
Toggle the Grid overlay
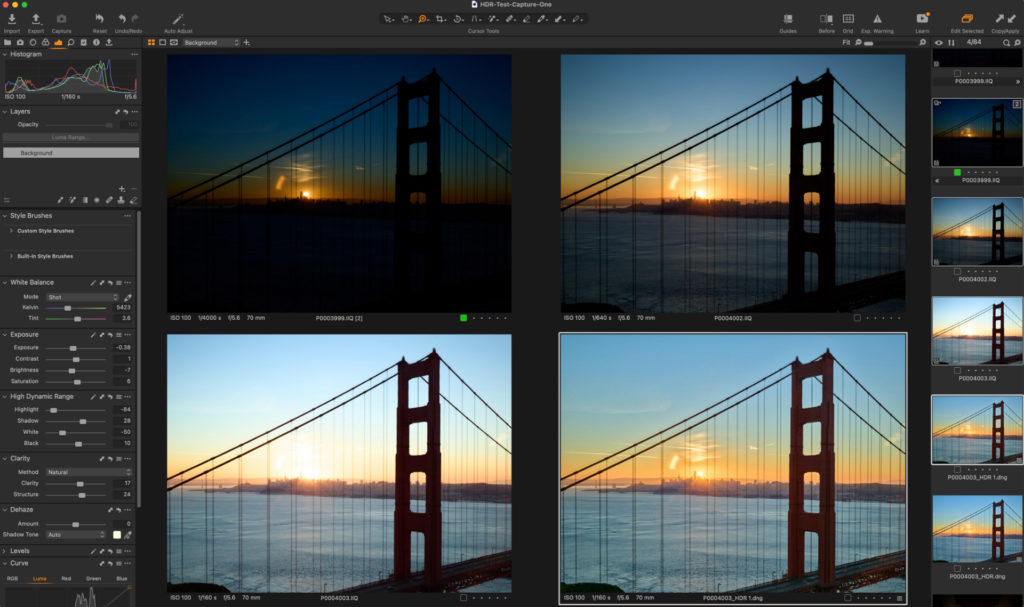(x=848, y=19)
